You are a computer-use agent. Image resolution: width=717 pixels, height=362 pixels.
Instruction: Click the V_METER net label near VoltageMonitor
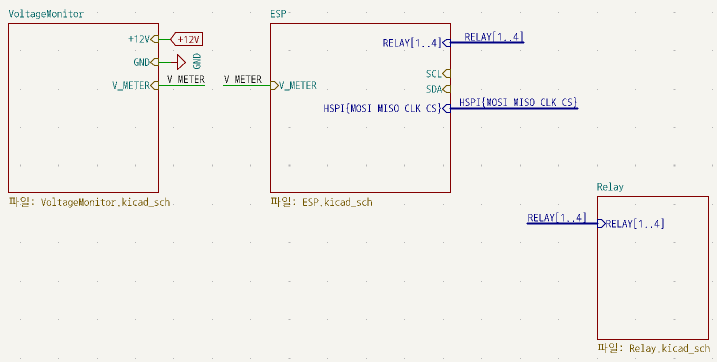(186, 80)
